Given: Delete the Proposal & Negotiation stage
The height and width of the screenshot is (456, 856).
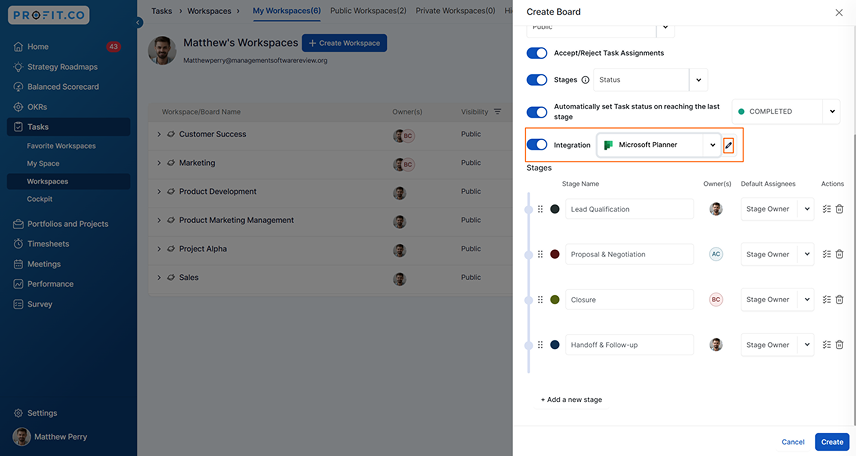Looking at the screenshot, I should coord(840,254).
